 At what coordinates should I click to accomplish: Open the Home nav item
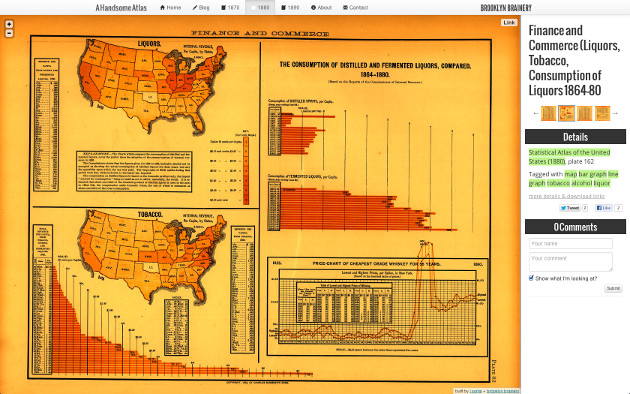(x=170, y=8)
